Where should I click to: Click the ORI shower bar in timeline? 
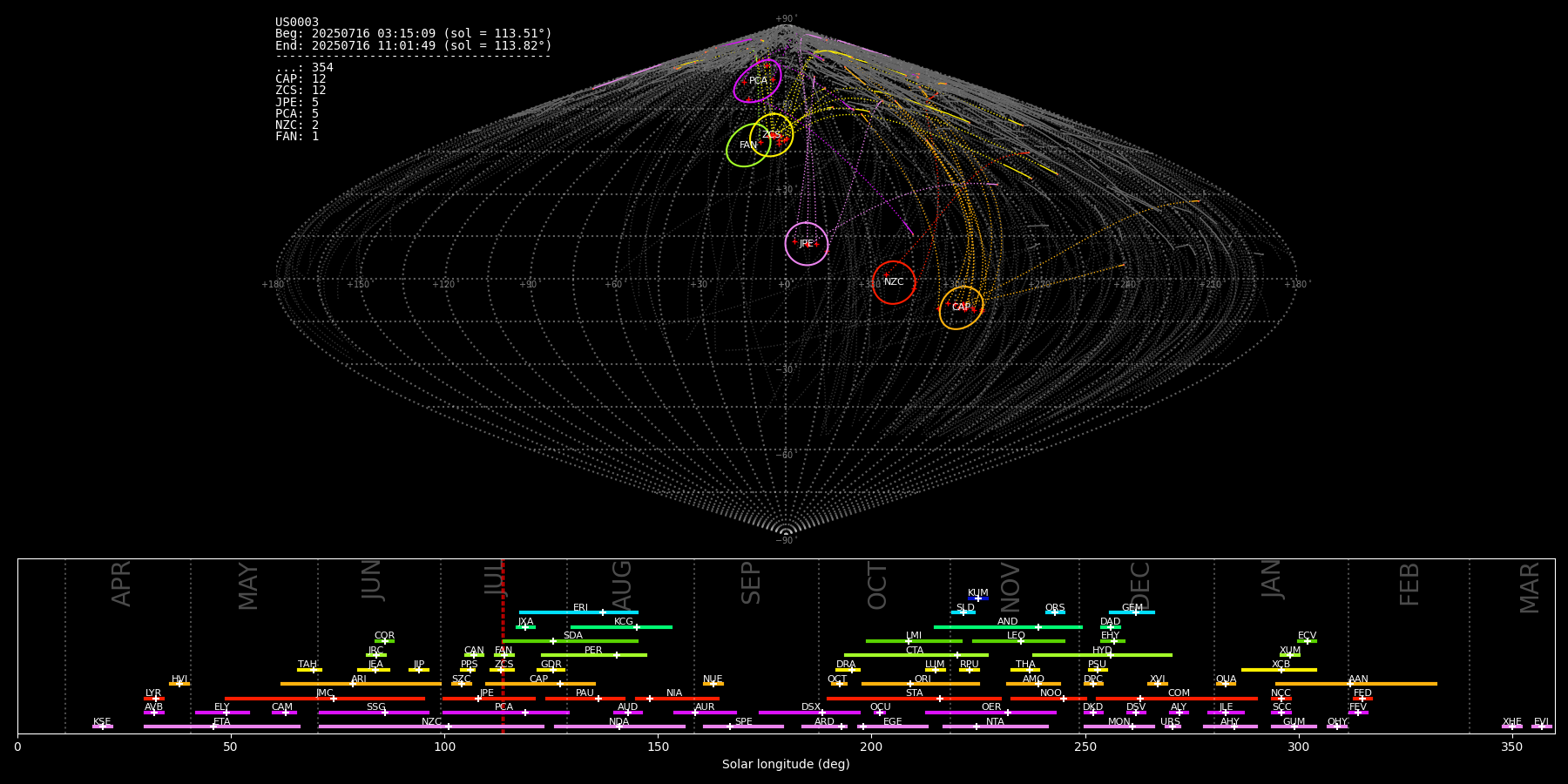(921, 684)
